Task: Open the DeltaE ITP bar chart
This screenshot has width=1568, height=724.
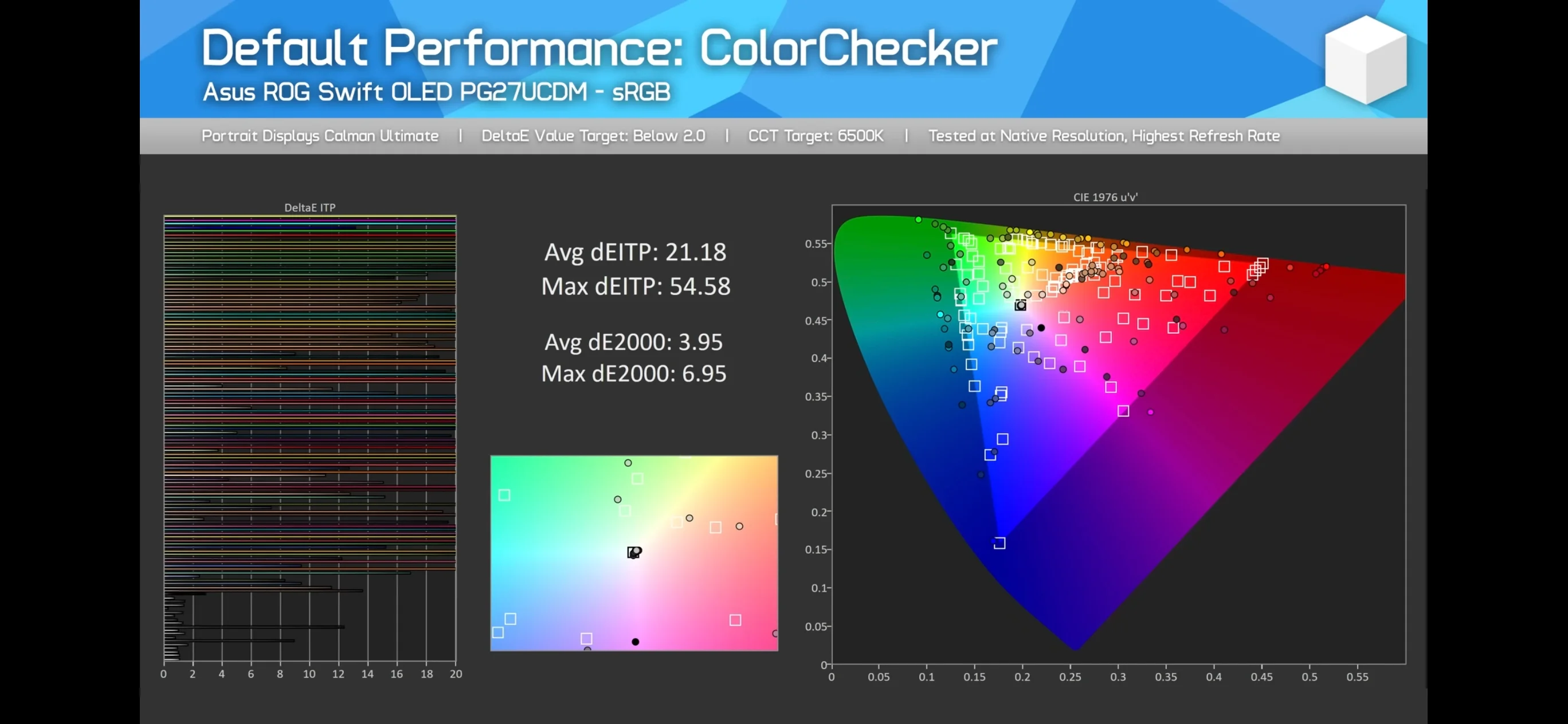Action: coord(310,439)
